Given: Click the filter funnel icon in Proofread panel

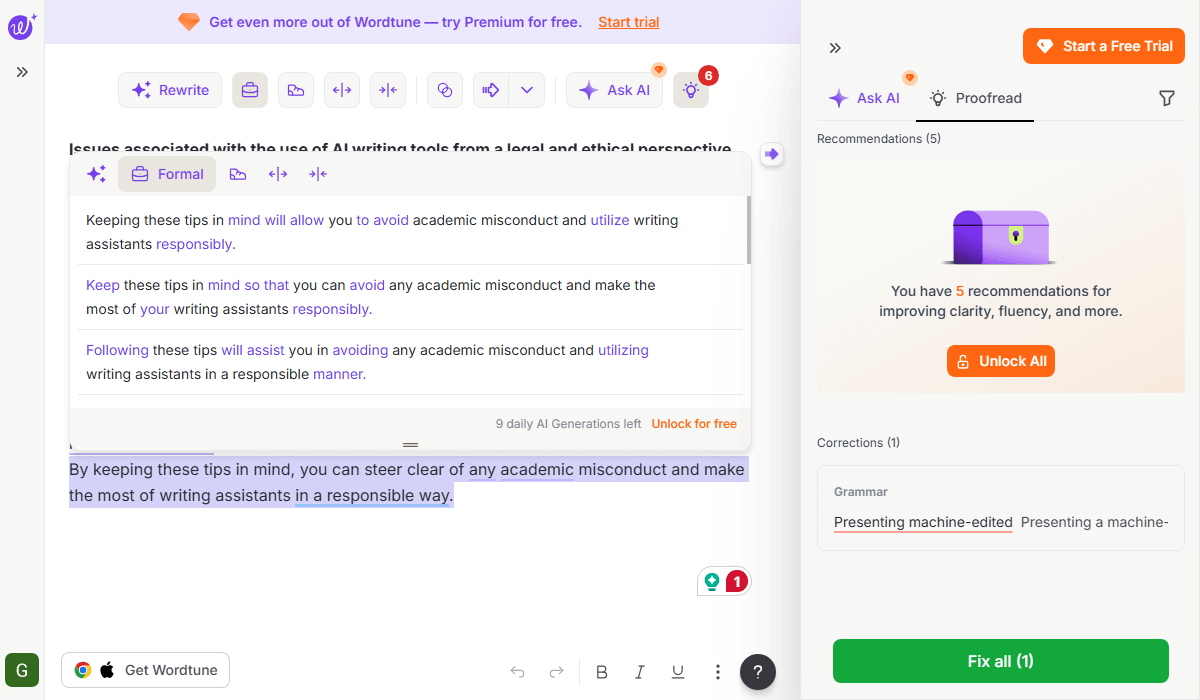Looking at the screenshot, I should pyautogui.click(x=1166, y=98).
